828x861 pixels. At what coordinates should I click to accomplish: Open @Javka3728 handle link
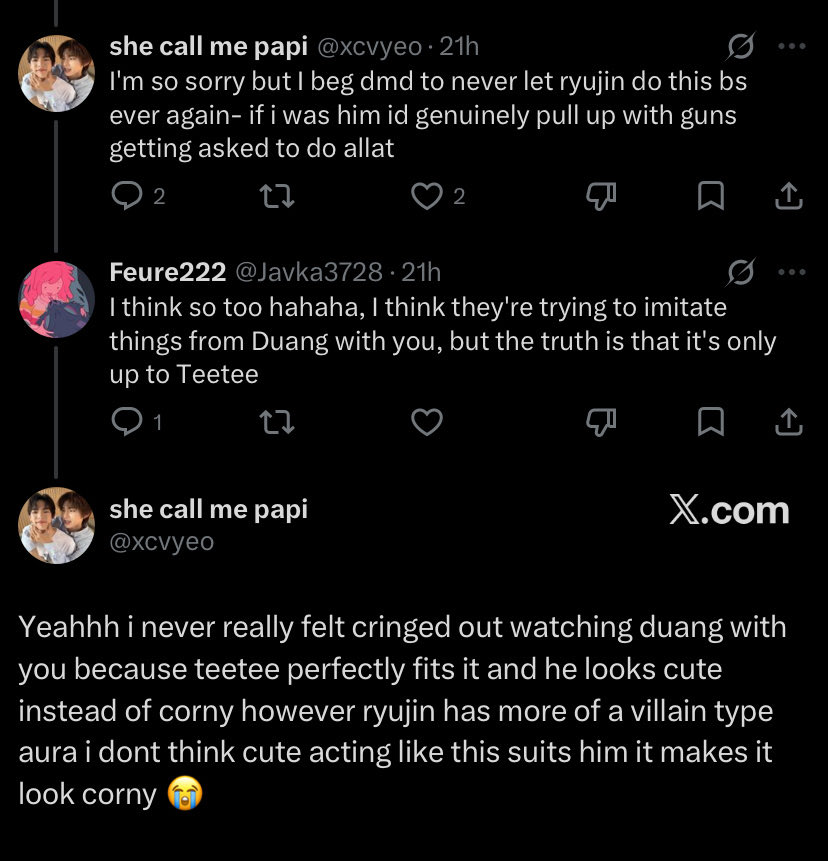coord(309,272)
